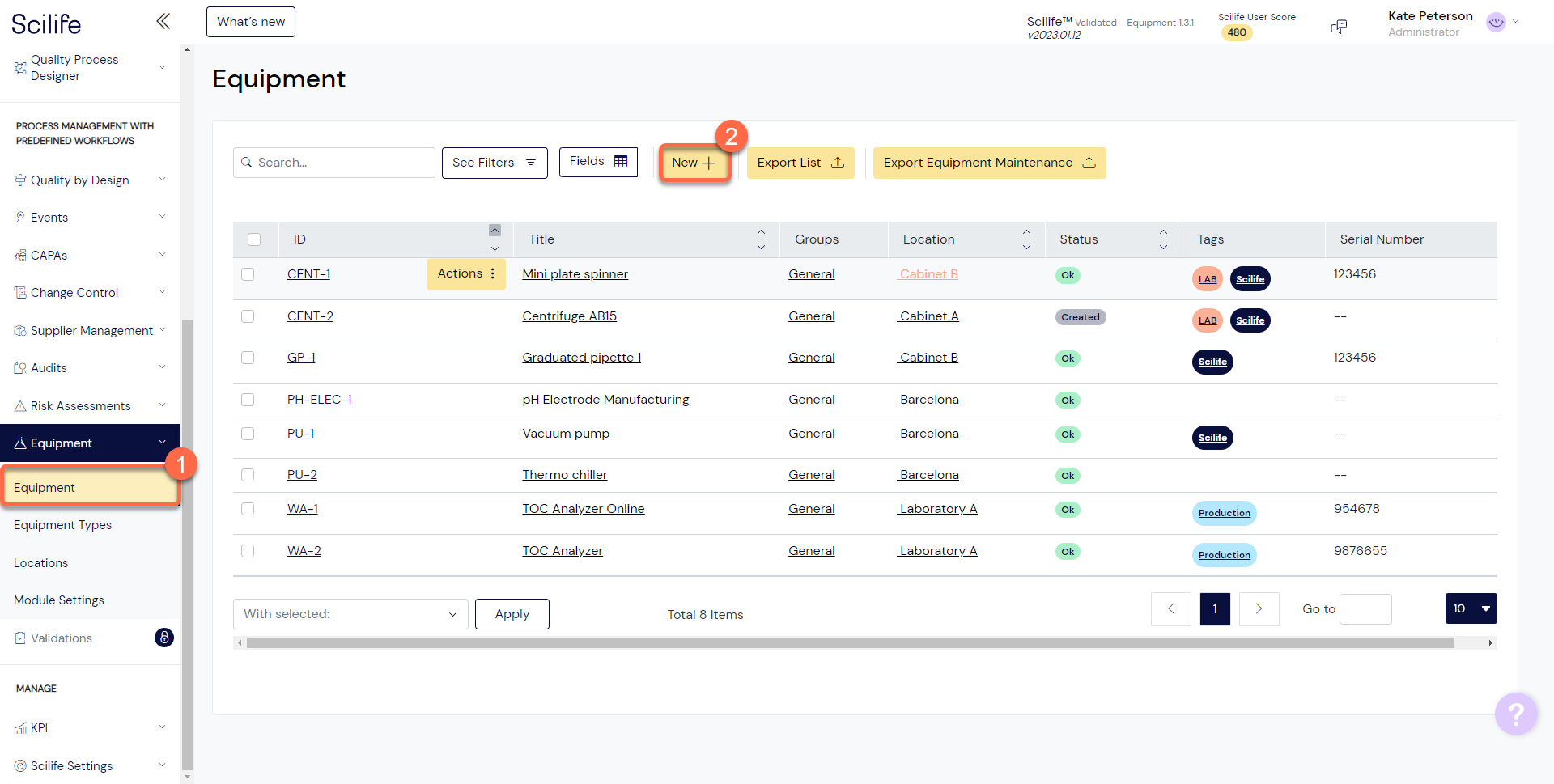Click the Events sidebar icon

20,217
